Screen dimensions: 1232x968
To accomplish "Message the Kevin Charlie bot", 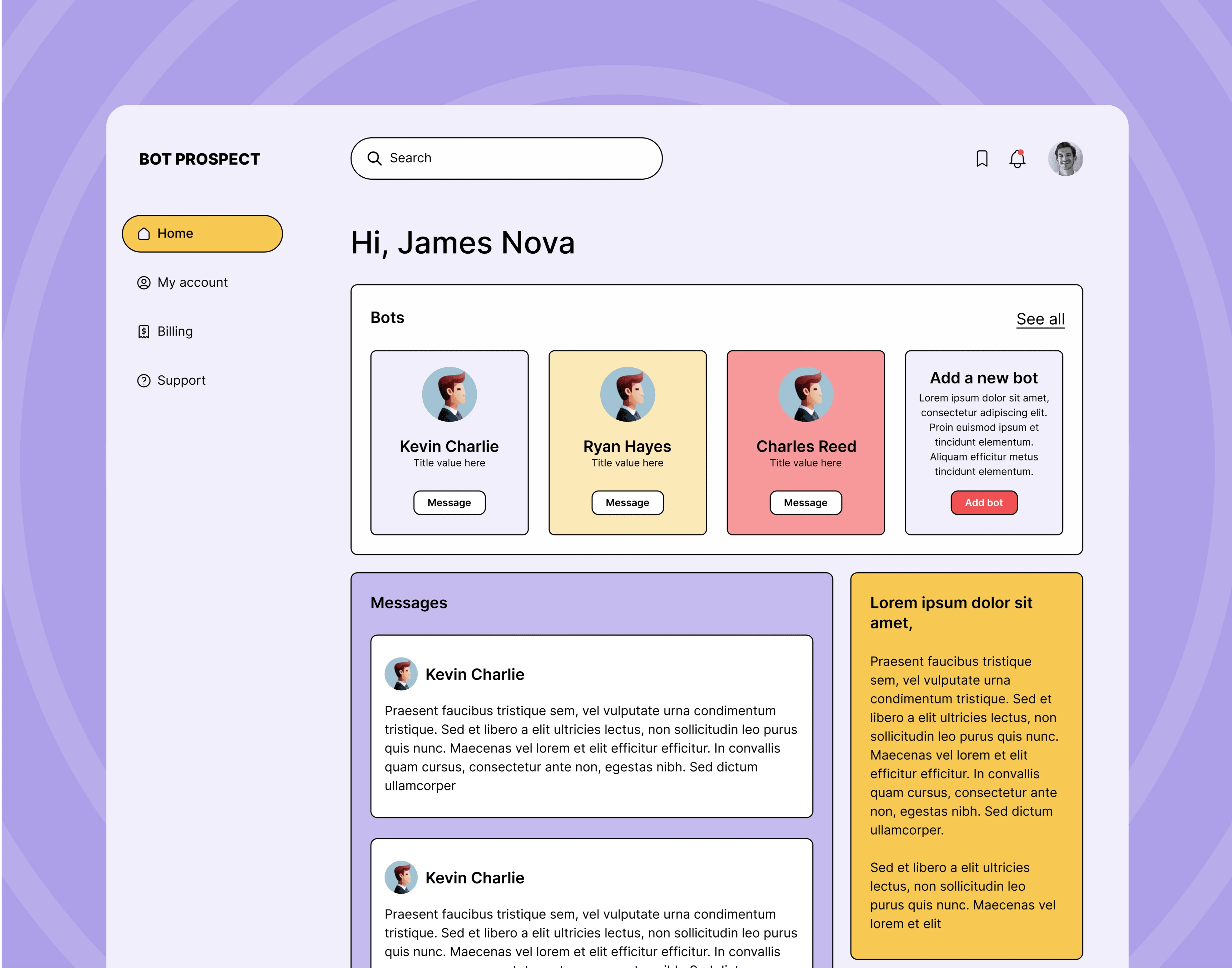I will 449,503.
